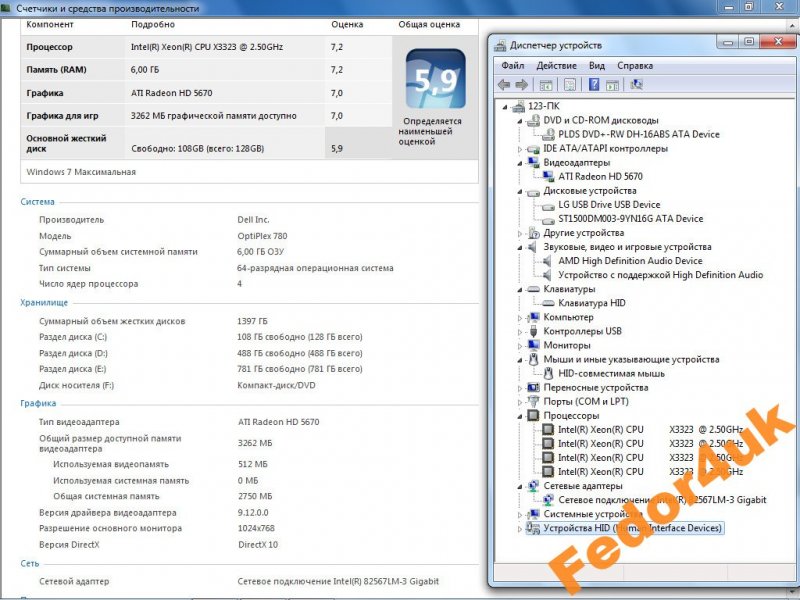Select the LG USB Drive USB Device
This screenshot has width=800, height=600.
[609, 205]
